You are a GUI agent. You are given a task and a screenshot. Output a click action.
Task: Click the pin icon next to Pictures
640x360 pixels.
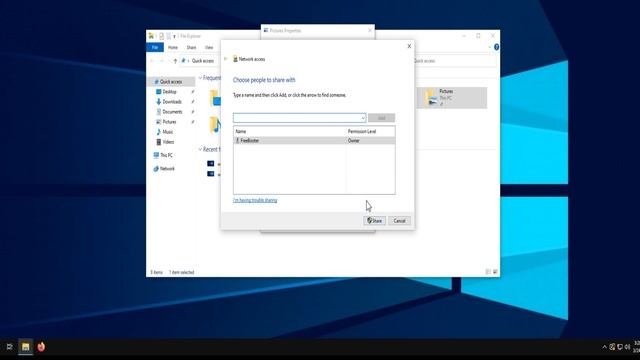pyautogui.click(x=192, y=122)
